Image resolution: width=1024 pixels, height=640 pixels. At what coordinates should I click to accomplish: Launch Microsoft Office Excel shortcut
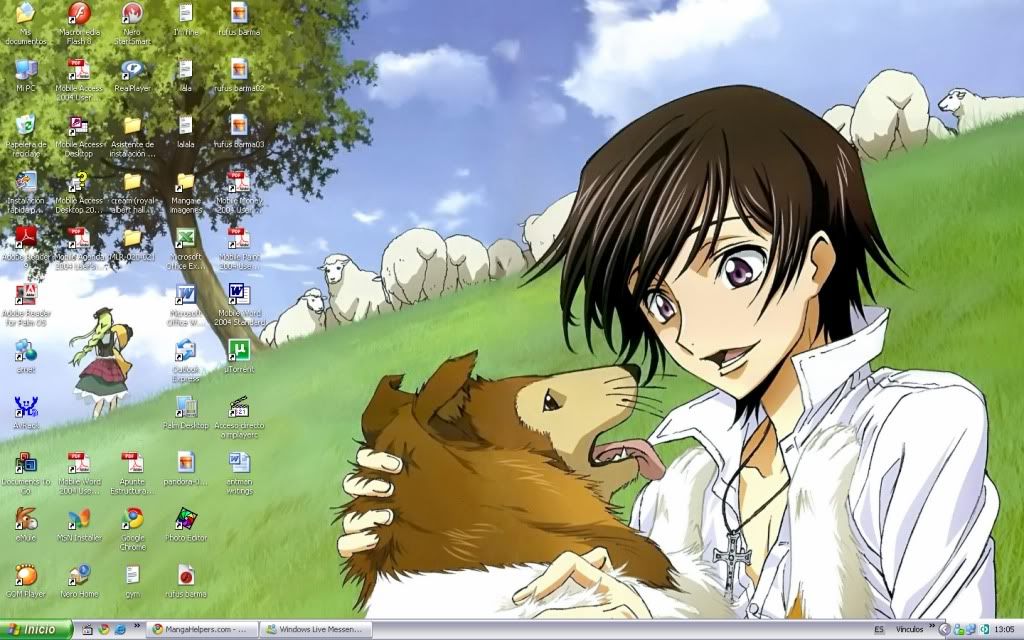coord(186,248)
